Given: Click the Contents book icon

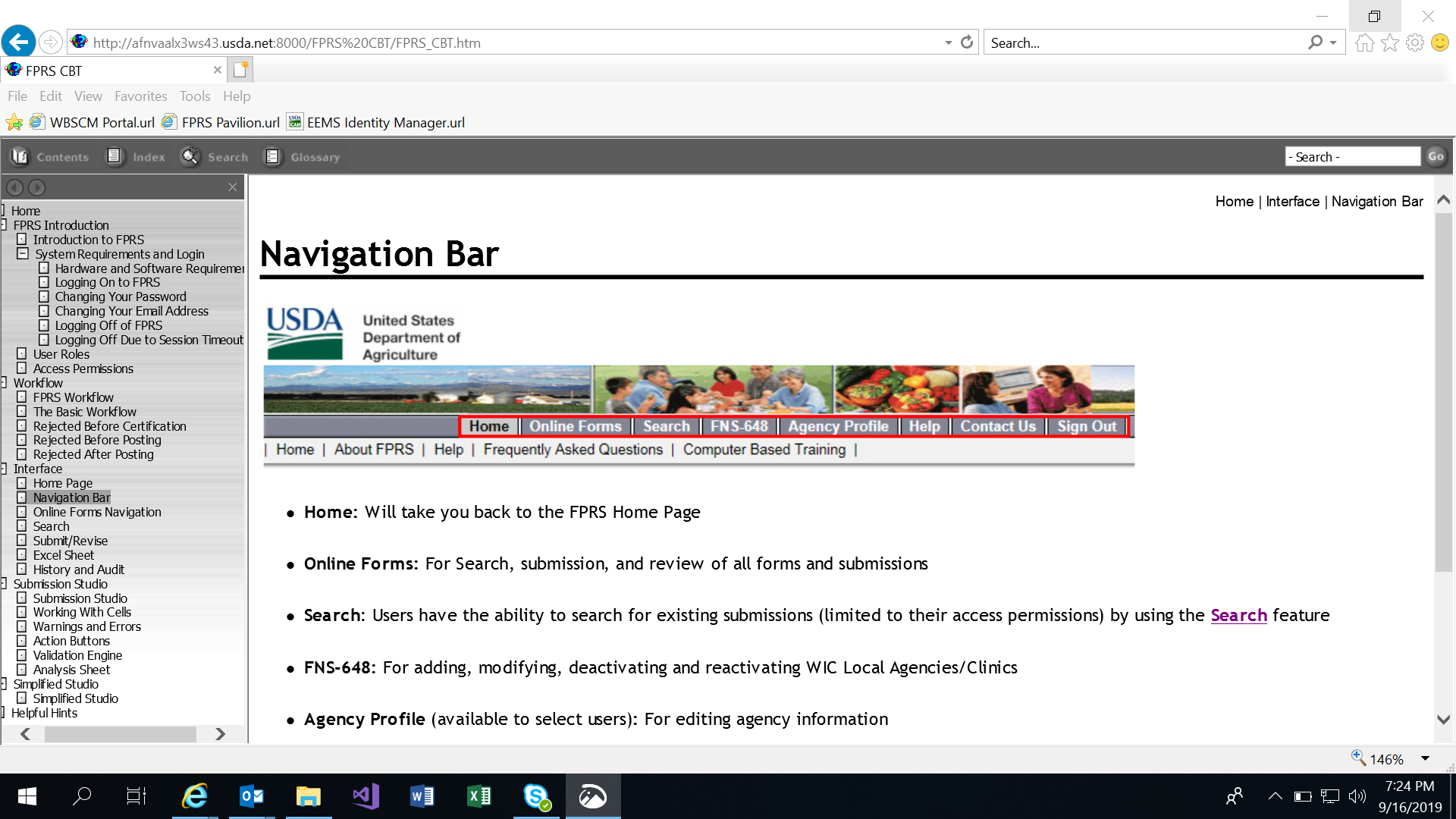Looking at the screenshot, I should (x=20, y=157).
